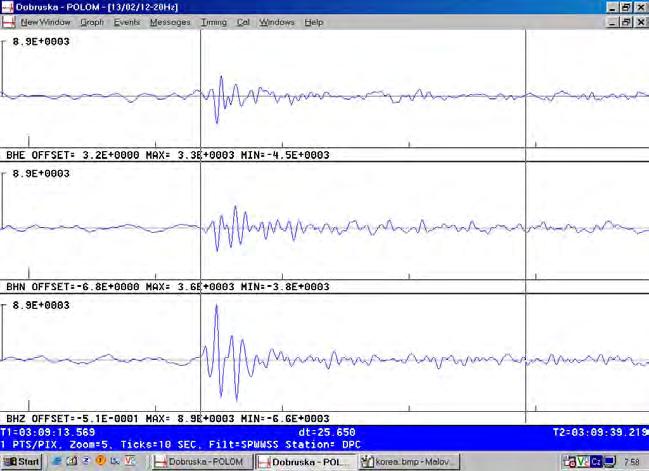Image resolution: width=649 pixels, height=471 pixels.
Task: Close the inner document window
Action: point(641,22)
